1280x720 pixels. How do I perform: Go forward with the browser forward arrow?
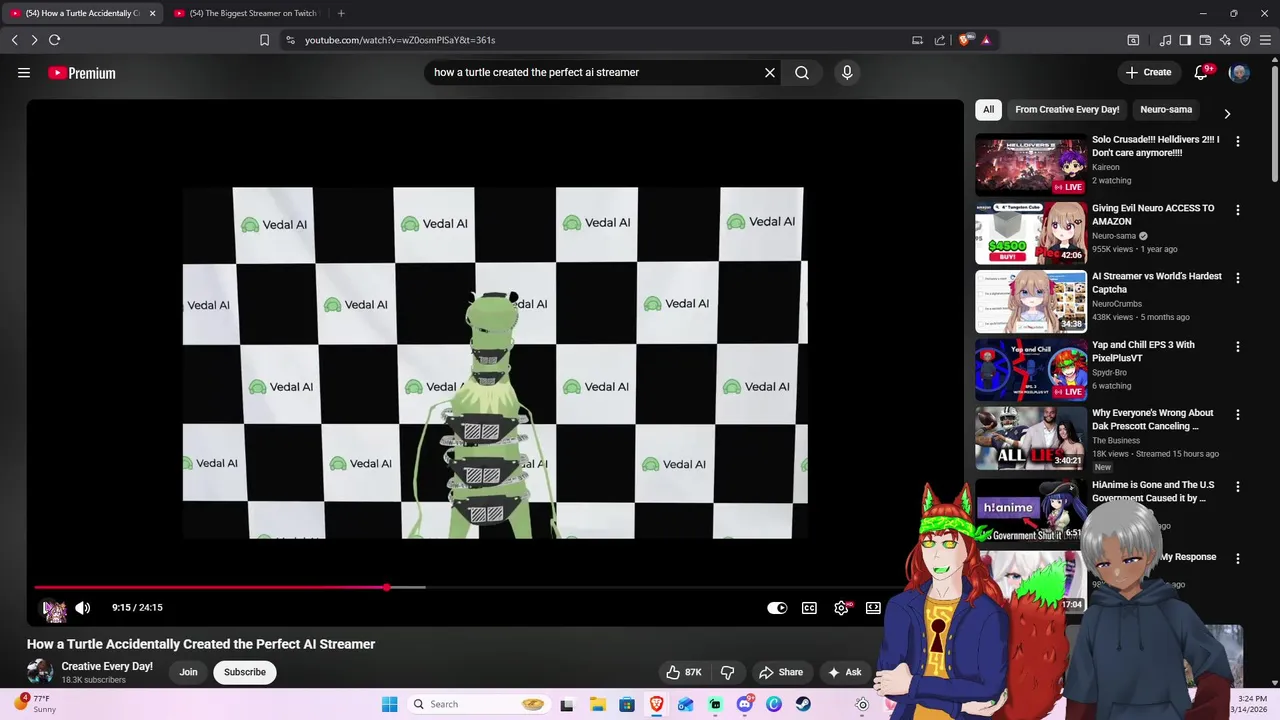(34, 40)
